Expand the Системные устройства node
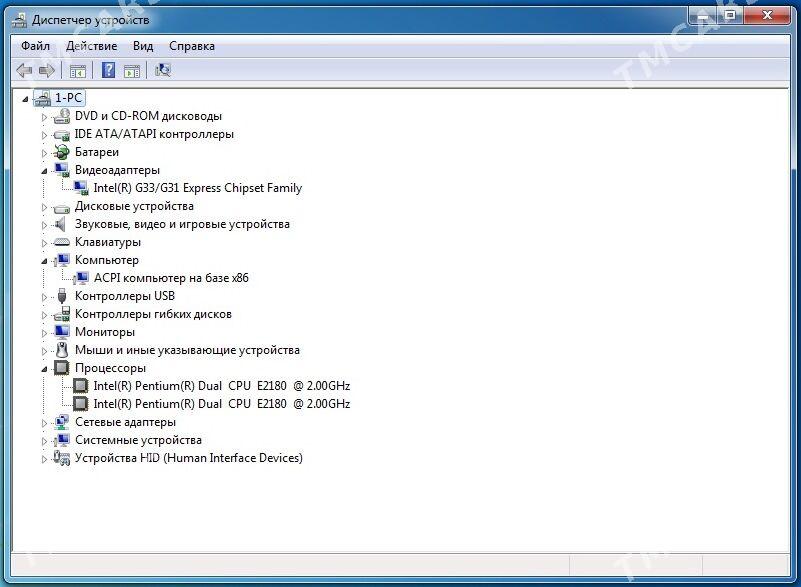This screenshot has height=587, width=801. coord(44,441)
